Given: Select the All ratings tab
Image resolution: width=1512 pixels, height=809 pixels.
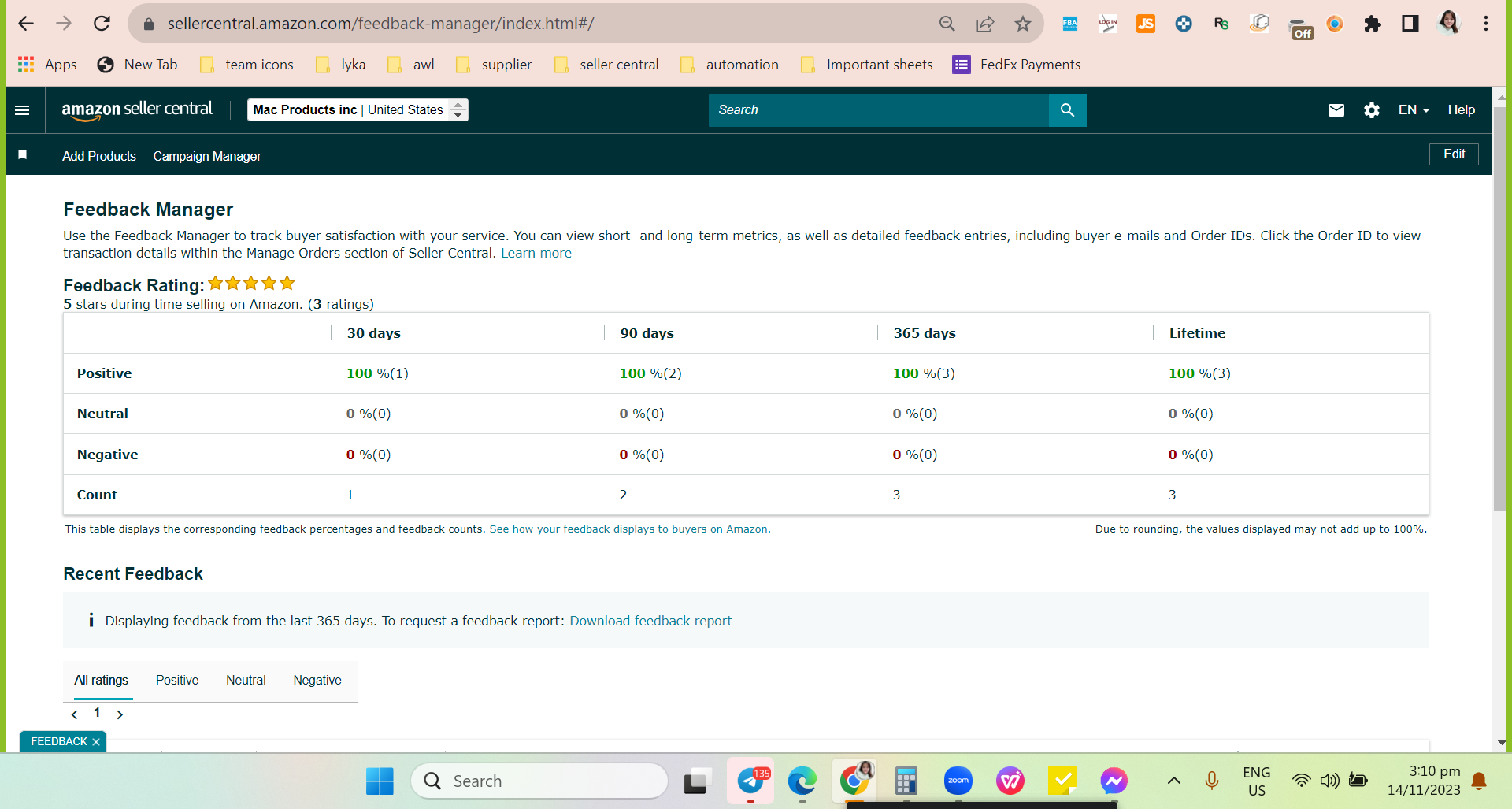Looking at the screenshot, I should (x=101, y=680).
